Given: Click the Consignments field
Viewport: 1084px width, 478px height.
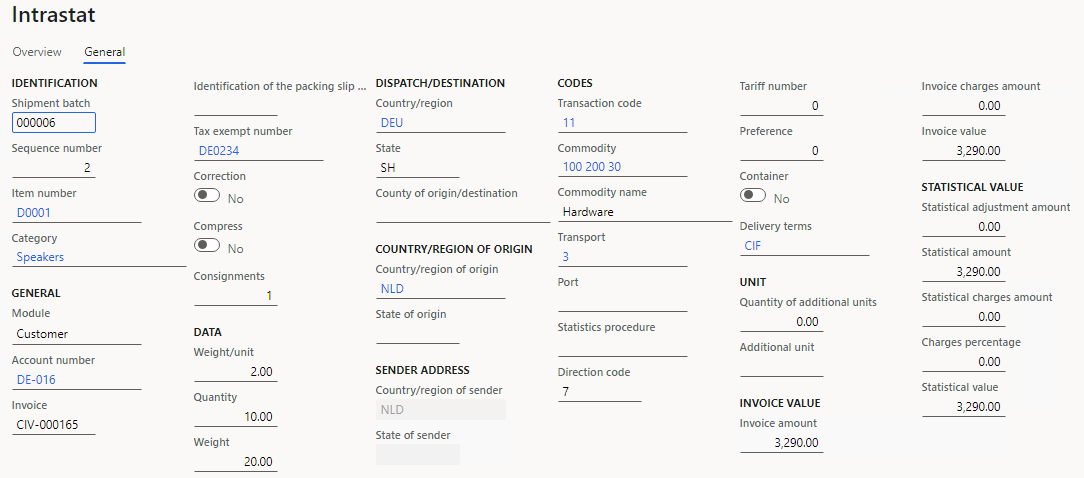Looking at the screenshot, I should pyautogui.click(x=236, y=296).
